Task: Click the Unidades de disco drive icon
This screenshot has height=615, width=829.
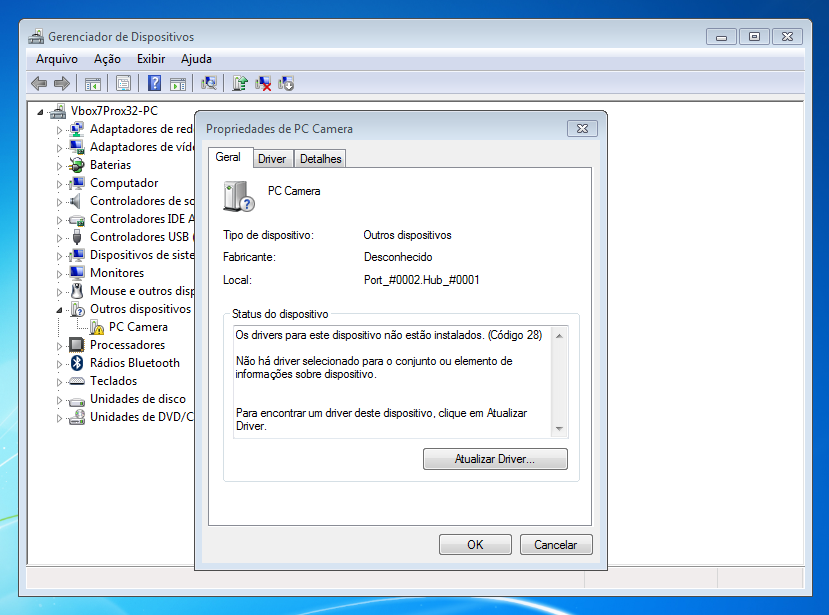Action: [x=77, y=400]
